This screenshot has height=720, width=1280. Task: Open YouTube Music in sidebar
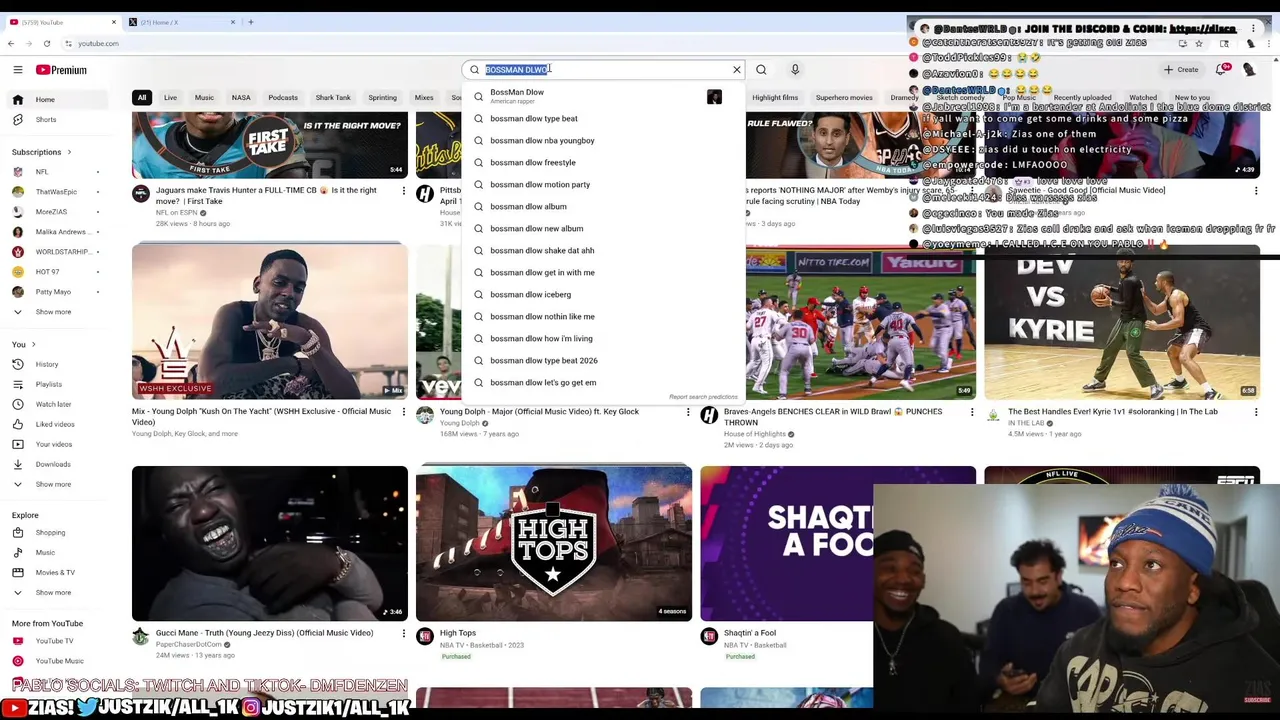tap(58, 661)
